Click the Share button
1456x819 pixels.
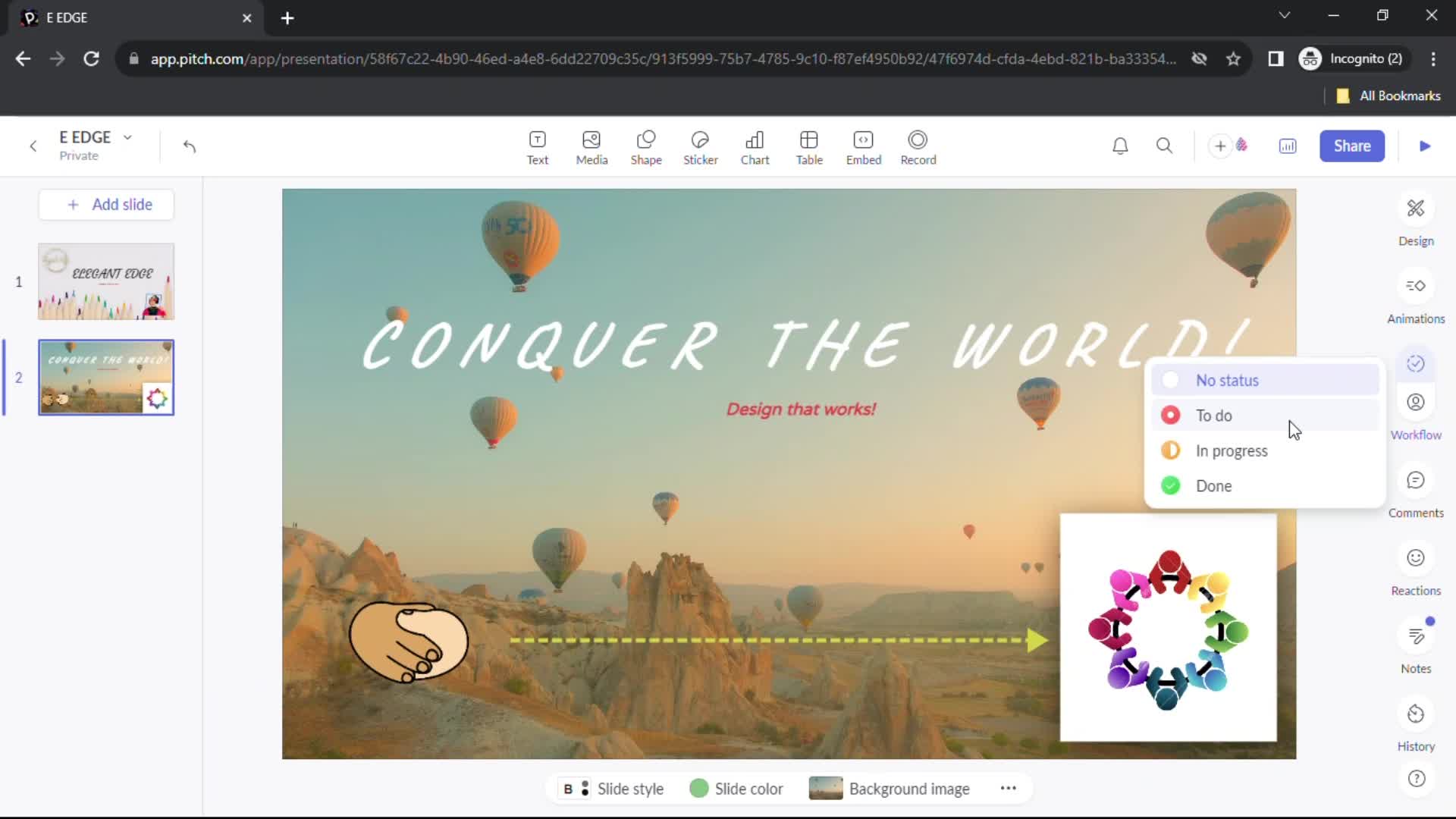(1353, 146)
